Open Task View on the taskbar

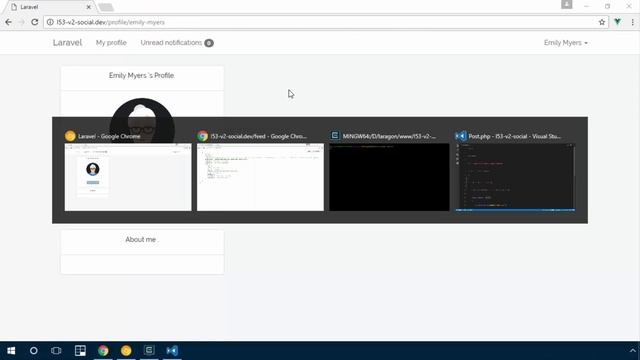pyautogui.click(x=56, y=351)
